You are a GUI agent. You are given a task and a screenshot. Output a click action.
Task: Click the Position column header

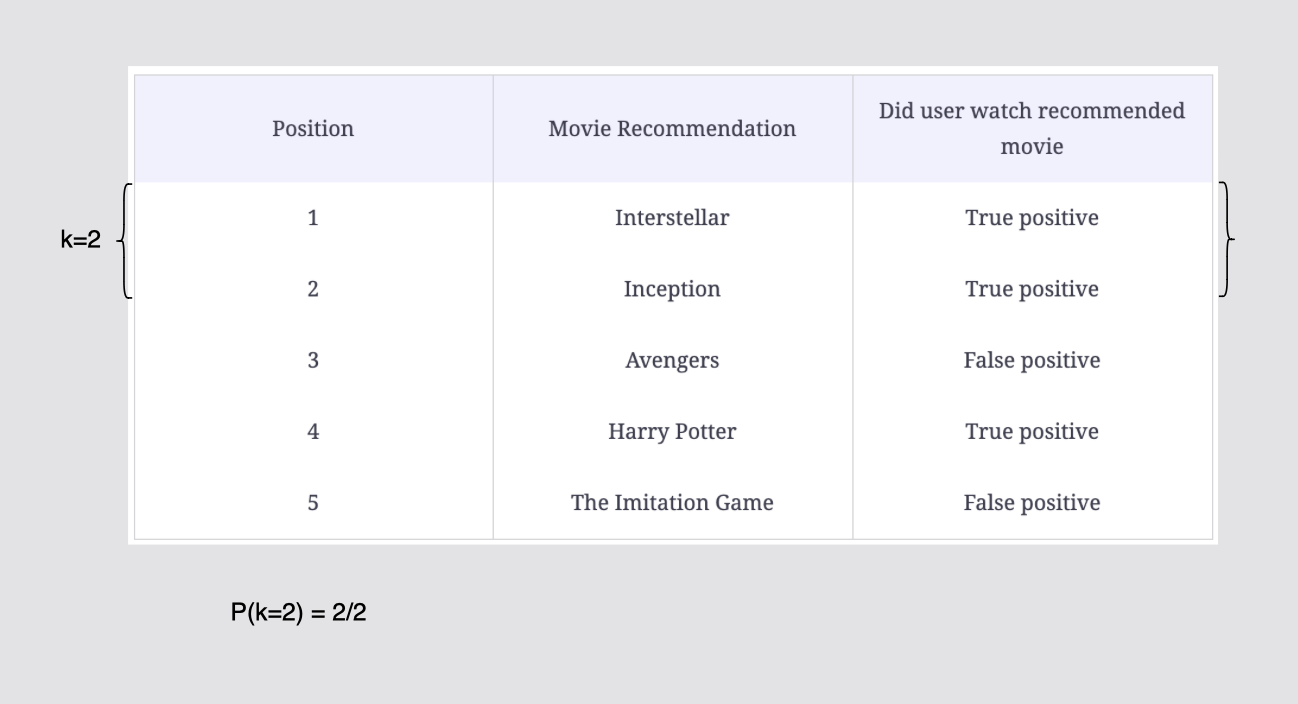click(x=313, y=129)
